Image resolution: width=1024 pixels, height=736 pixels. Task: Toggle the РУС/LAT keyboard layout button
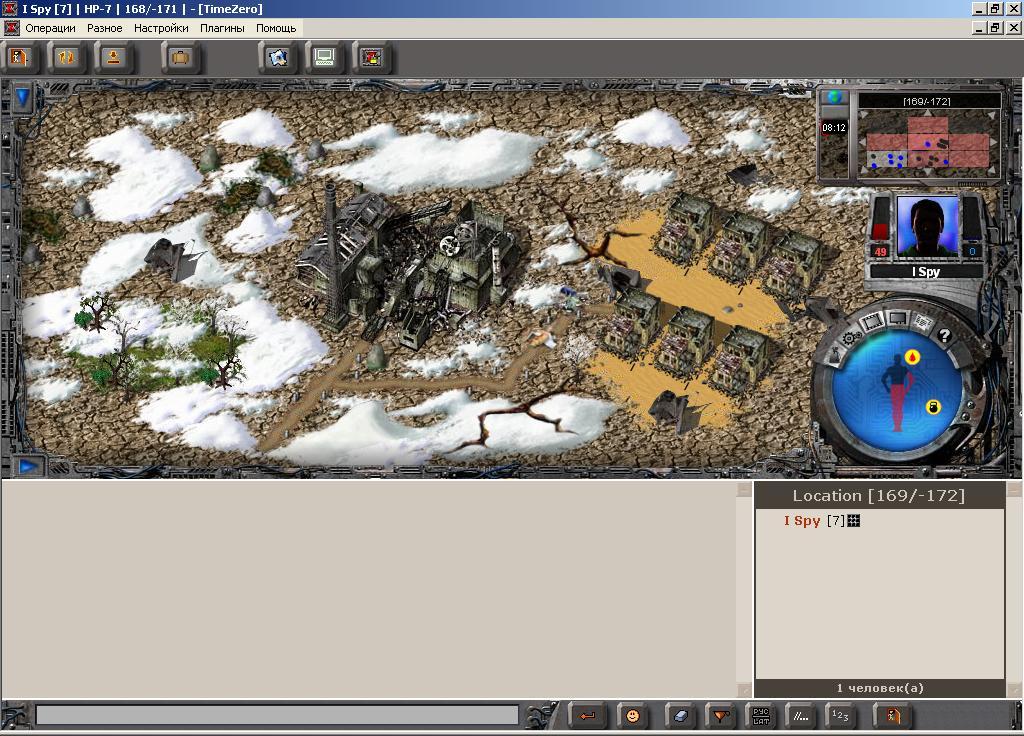[x=761, y=716]
